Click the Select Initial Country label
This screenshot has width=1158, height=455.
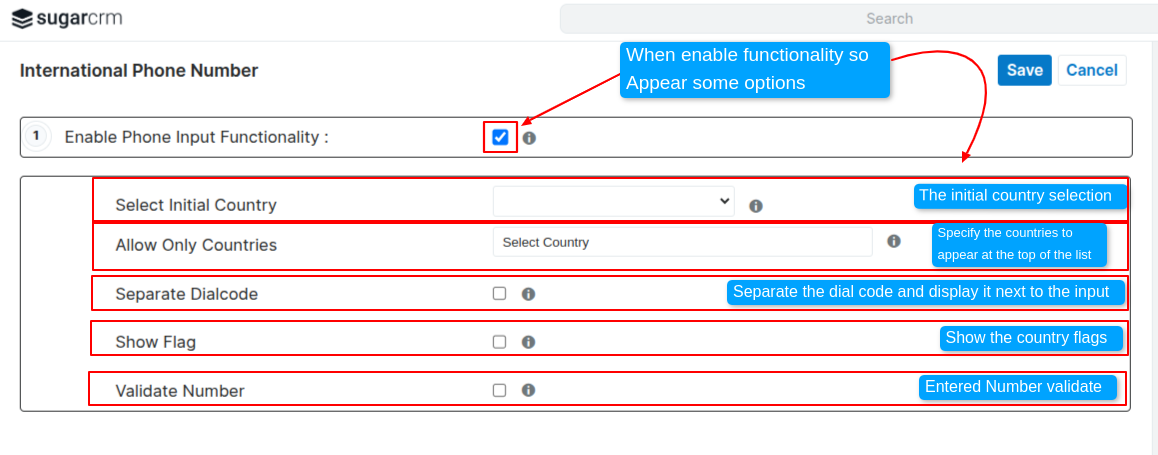tap(196, 205)
